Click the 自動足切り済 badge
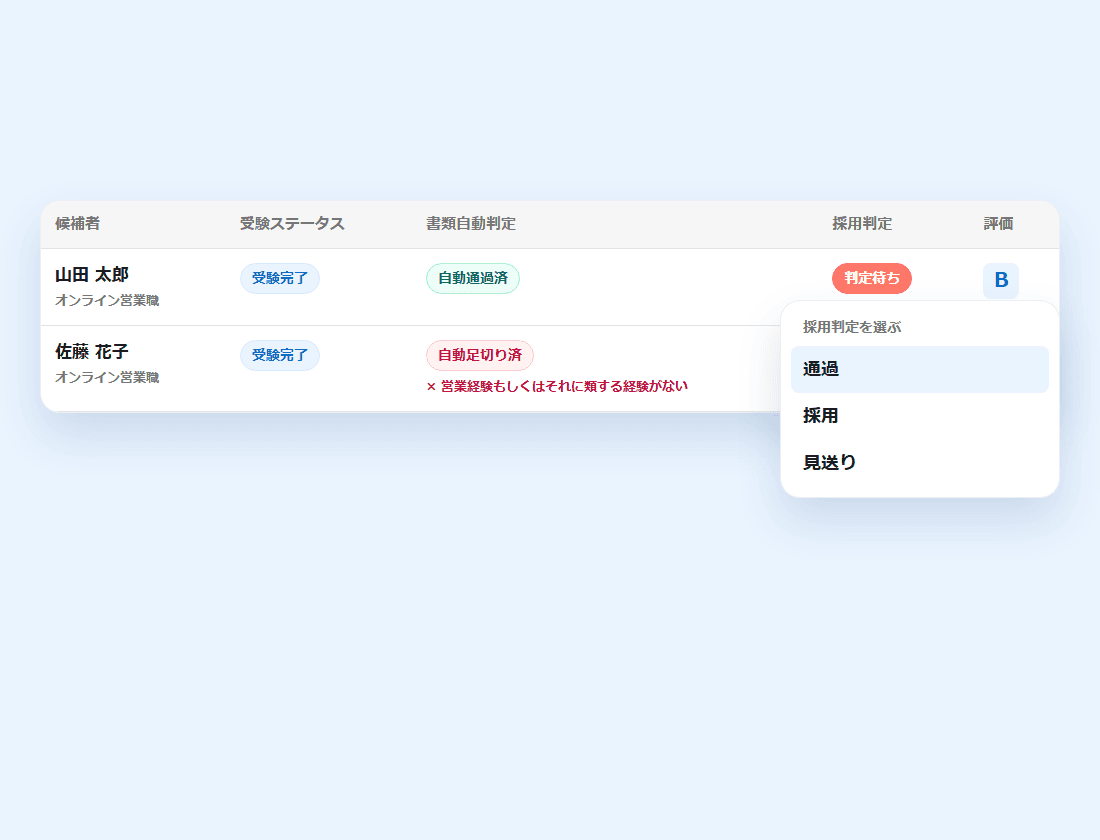The image size is (1100, 840). click(x=480, y=356)
